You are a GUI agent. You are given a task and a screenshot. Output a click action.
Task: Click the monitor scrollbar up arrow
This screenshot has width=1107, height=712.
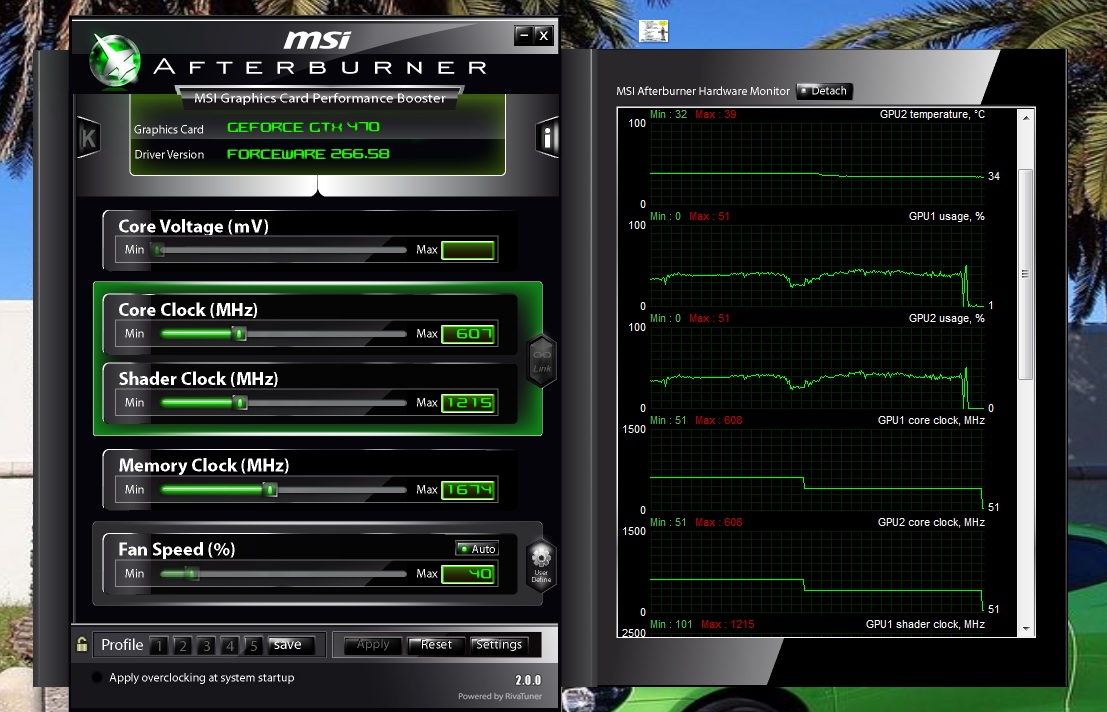[1026, 118]
